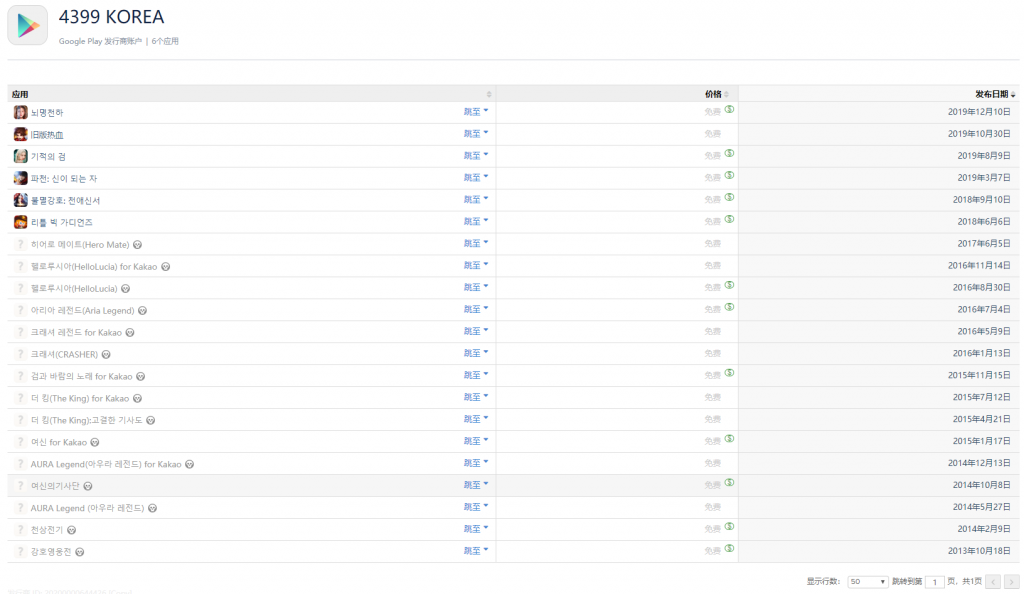Sort by 价格 column header
This screenshot has width=1024, height=594.
point(713,94)
